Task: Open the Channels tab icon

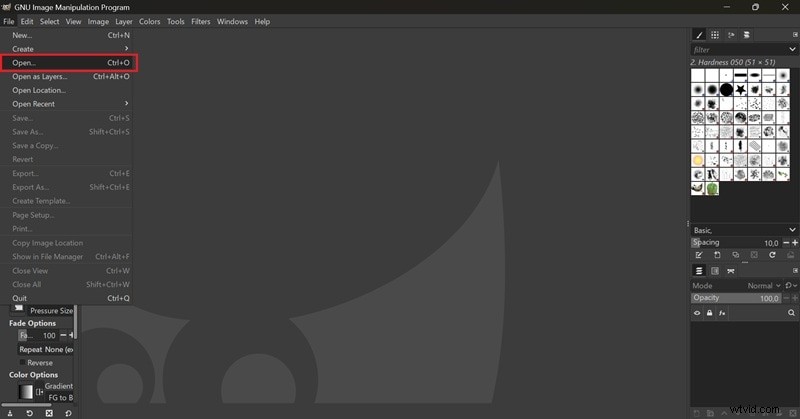Action: tap(715, 271)
